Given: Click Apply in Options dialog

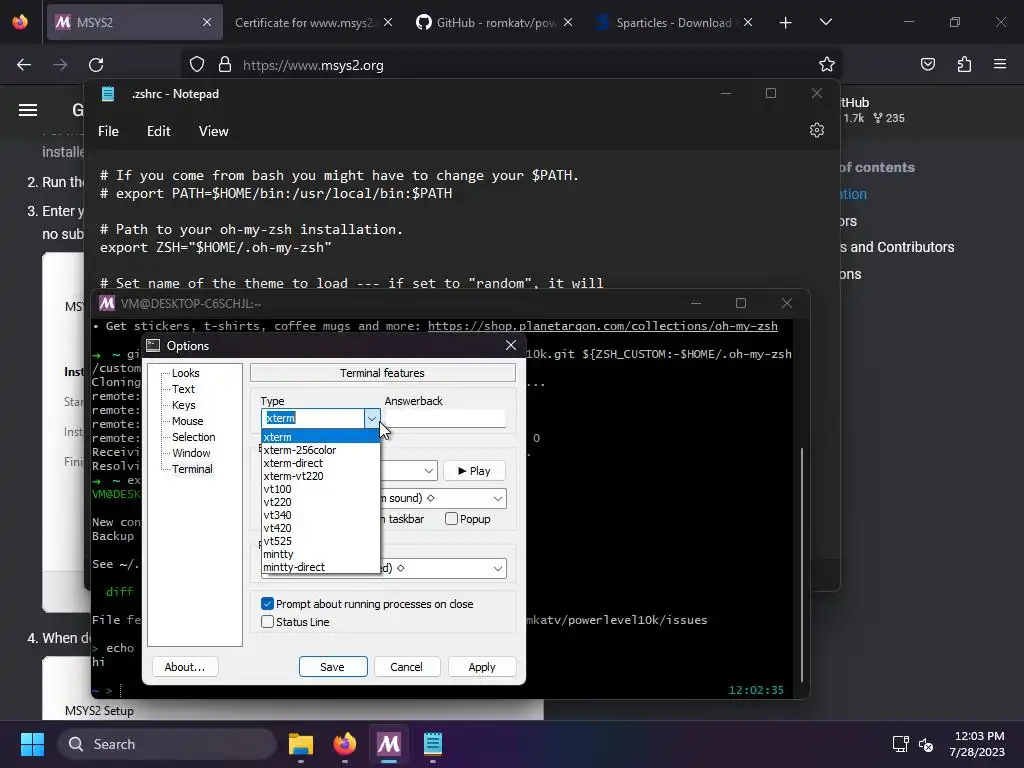Looking at the screenshot, I should coord(482,667).
